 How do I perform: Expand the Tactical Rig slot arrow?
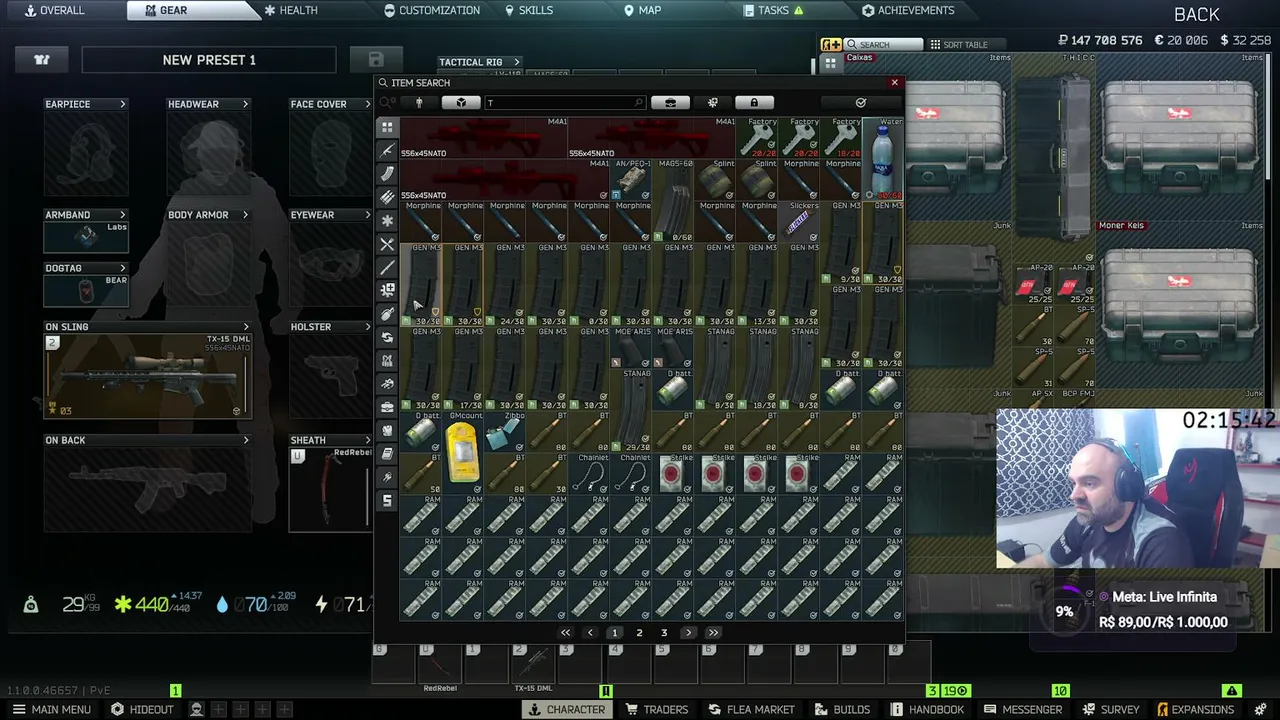click(516, 62)
